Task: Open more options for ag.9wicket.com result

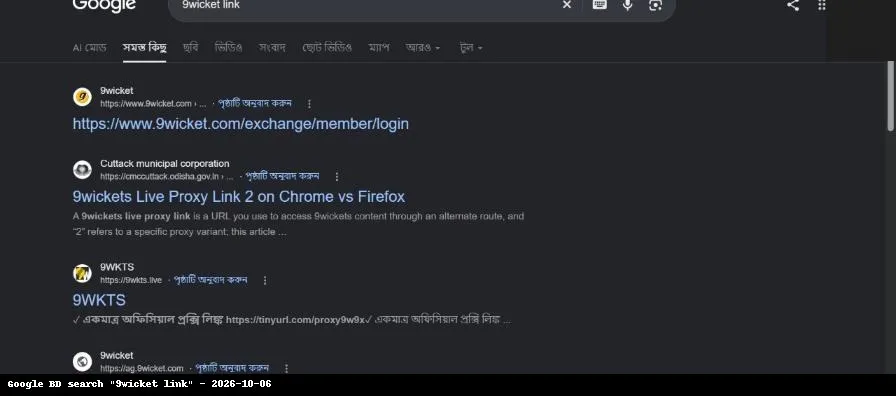Action: coord(286,369)
